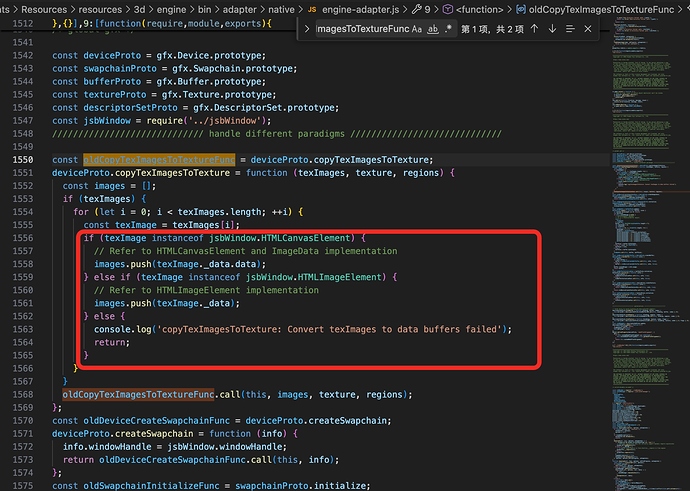690x491 pixels.
Task: Toggle Match Case (Aa) in find widget
Action: click(416, 29)
